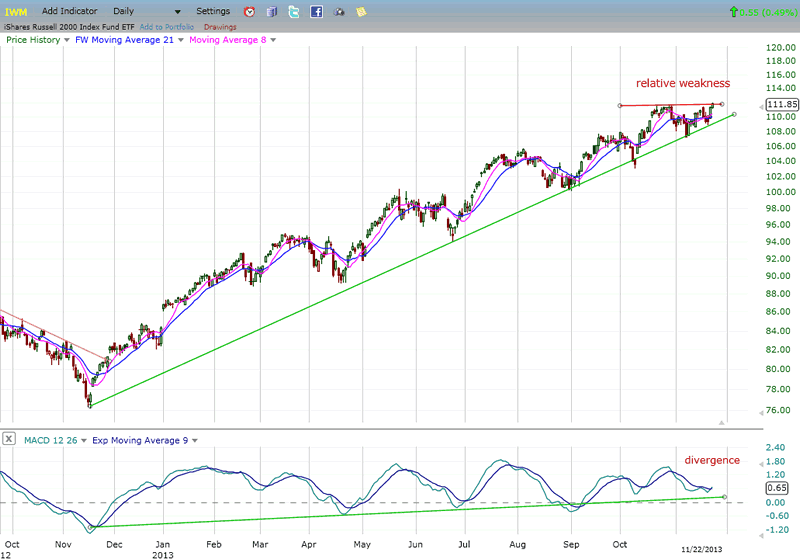The width and height of the screenshot is (800, 559).
Task: Click the camera snapshot icon
Action: click(339, 12)
